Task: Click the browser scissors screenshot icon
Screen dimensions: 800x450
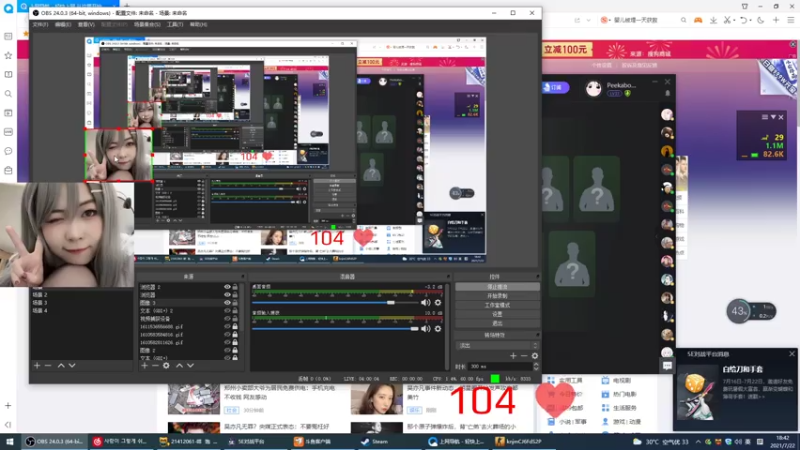Action: (727, 20)
